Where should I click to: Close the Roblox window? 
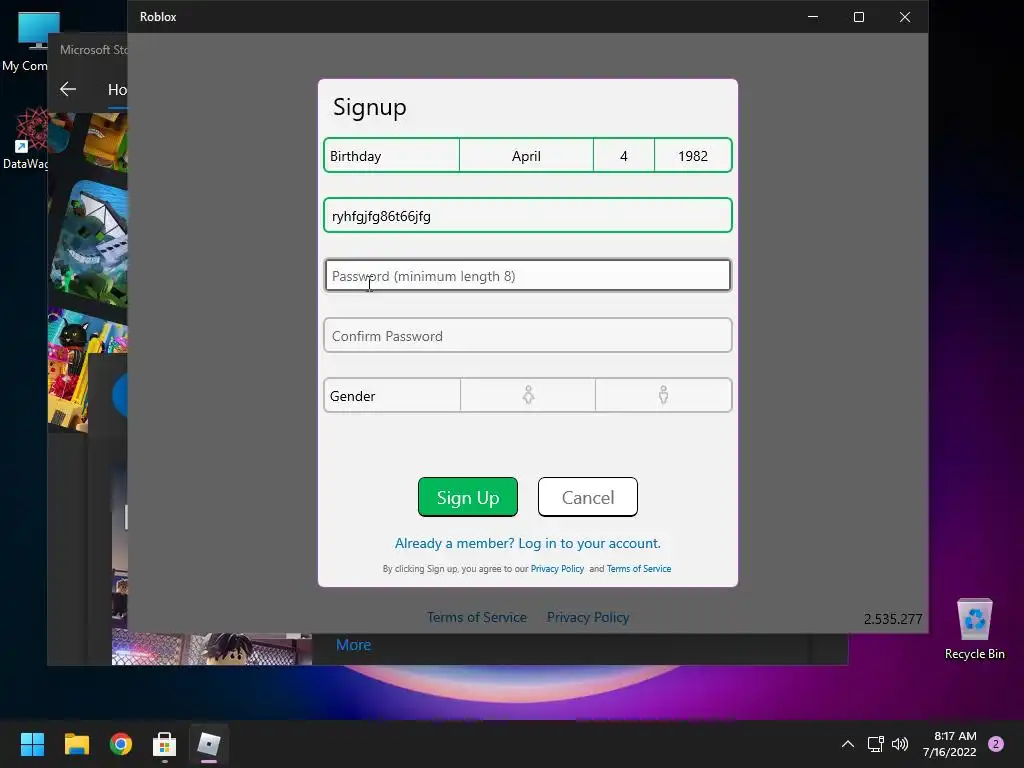[x=904, y=17]
